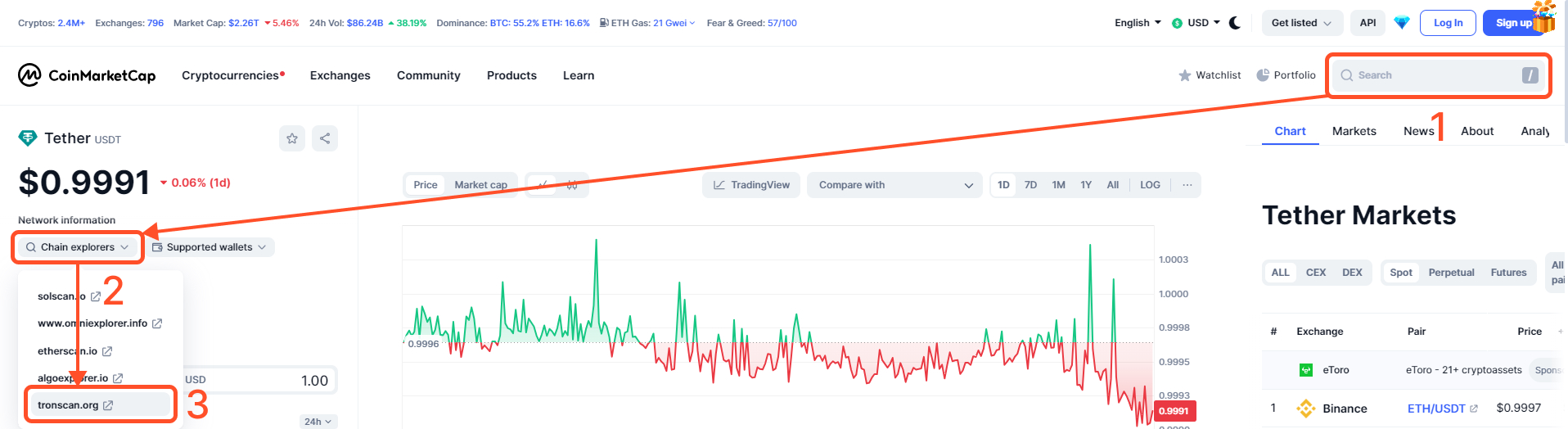Open etherscan.io external link icon

[107, 351]
